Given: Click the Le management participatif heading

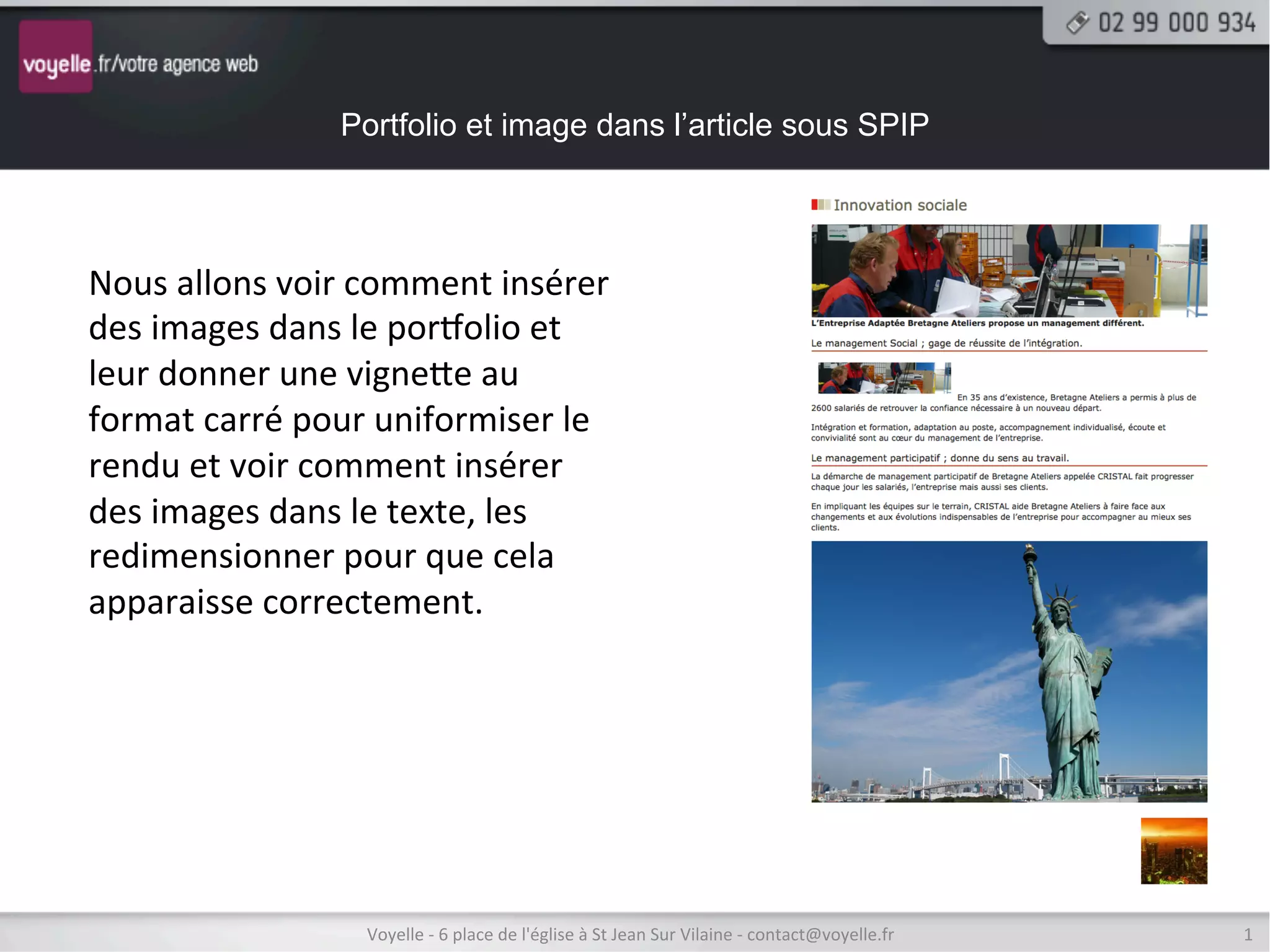Looking at the screenshot, I should tap(939, 458).
